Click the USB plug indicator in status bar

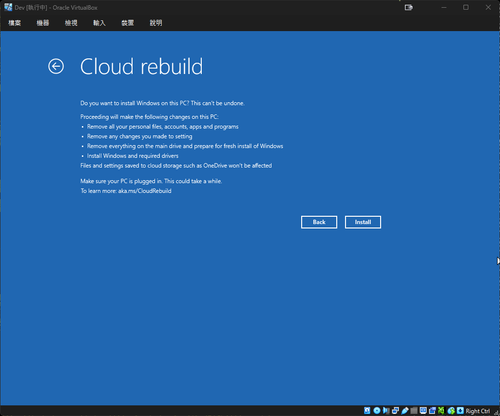pyautogui.click(x=405, y=411)
